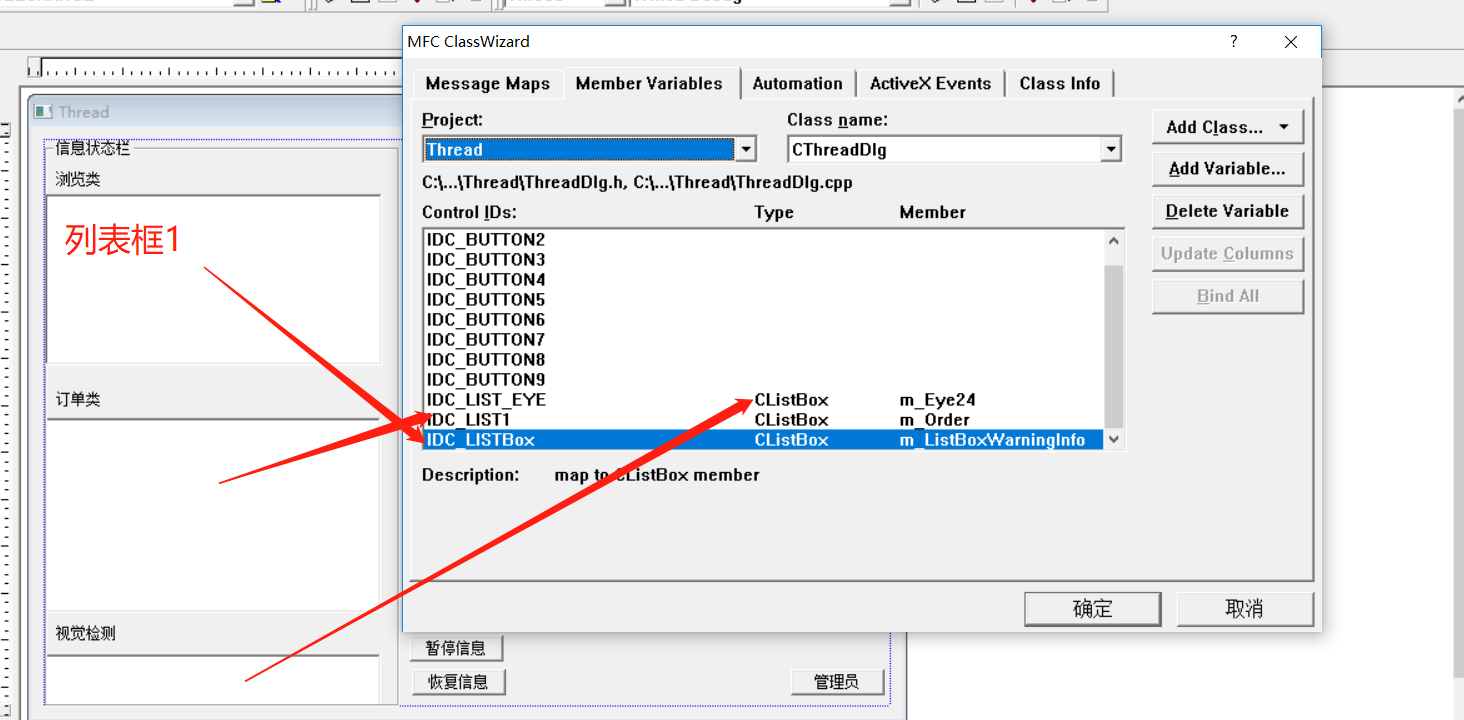The width and height of the screenshot is (1464, 720).
Task: Click the Delete Variable button
Action: click(x=1227, y=211)
